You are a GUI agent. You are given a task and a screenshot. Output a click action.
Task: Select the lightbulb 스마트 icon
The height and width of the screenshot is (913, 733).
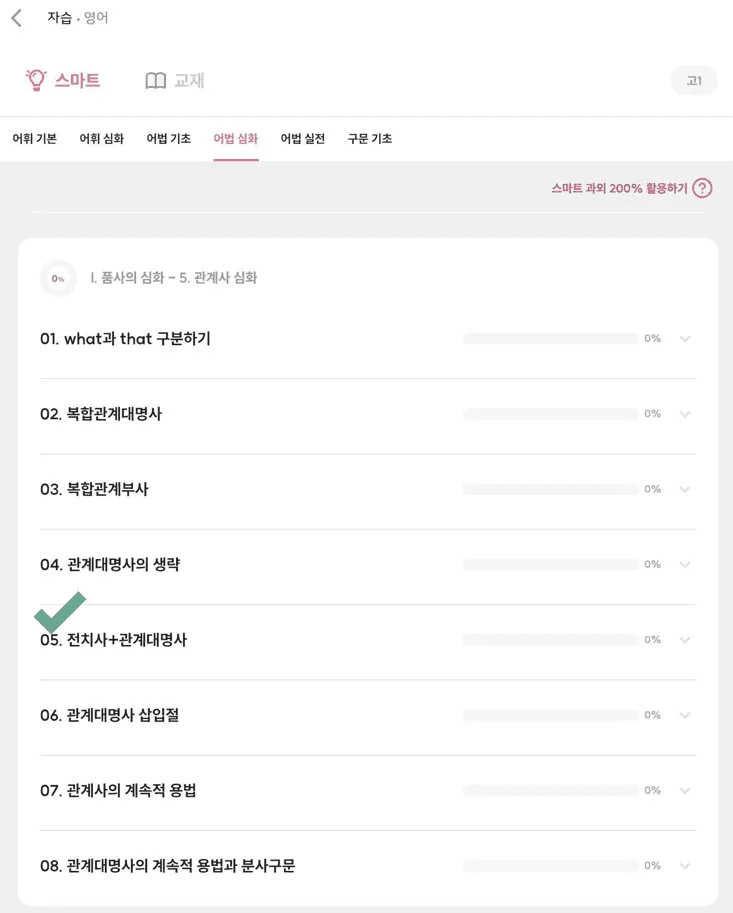(37, 80)
